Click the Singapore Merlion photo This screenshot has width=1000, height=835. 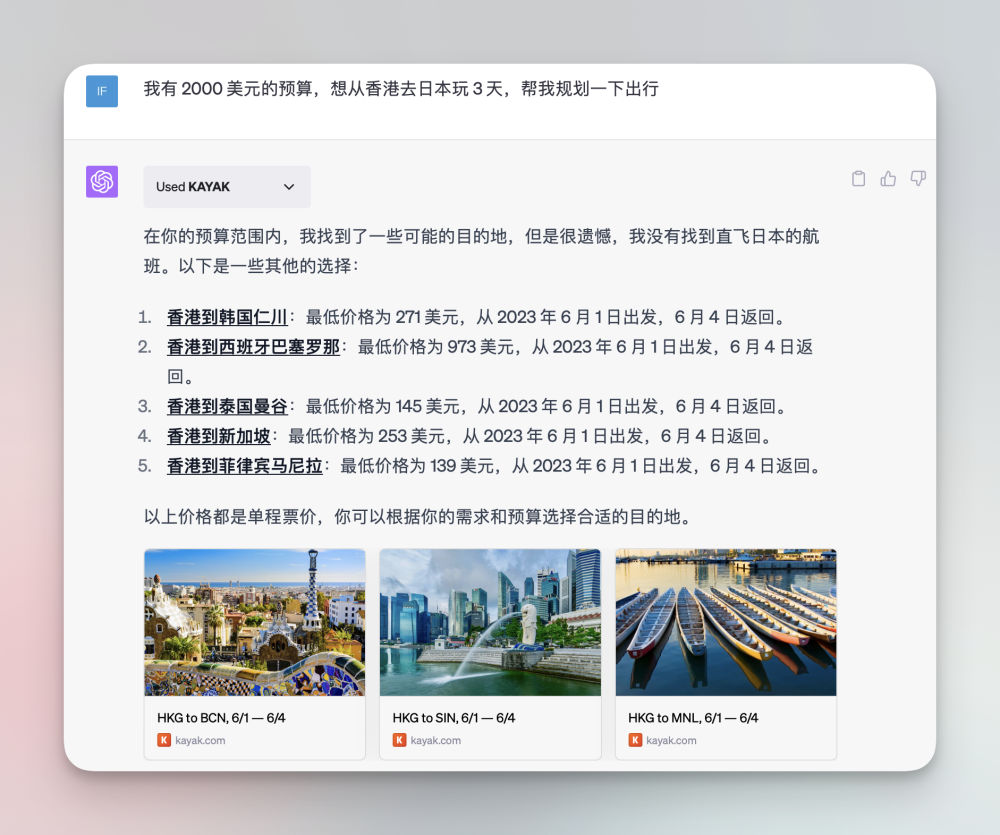click(490, 621)
